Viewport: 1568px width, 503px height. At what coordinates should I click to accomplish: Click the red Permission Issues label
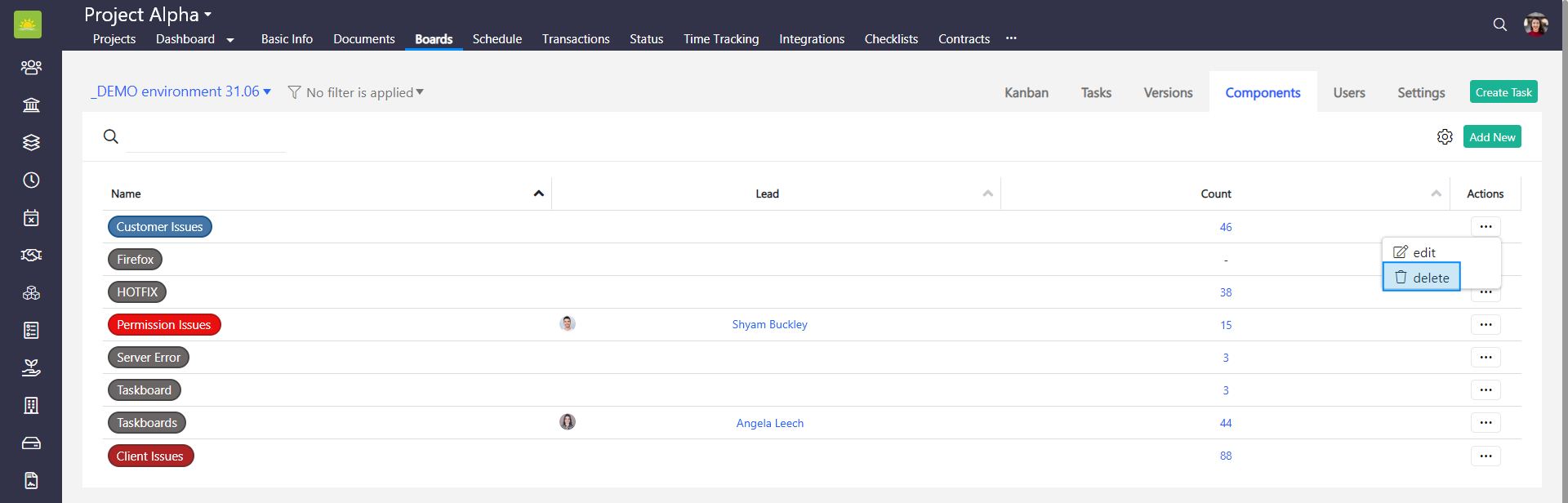[x=164, y=325]
